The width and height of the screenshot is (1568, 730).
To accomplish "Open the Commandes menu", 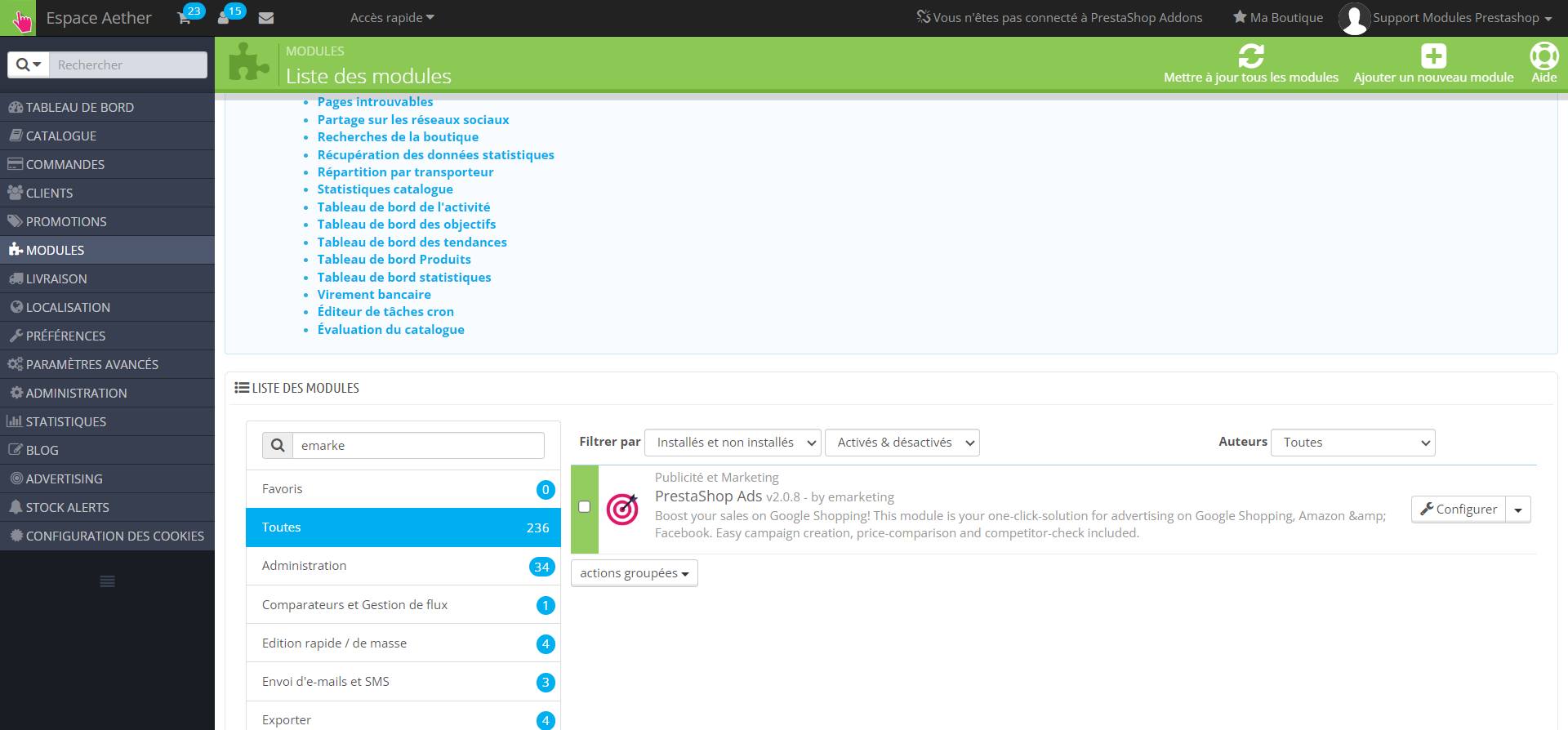I will click(x=107, y=164).
